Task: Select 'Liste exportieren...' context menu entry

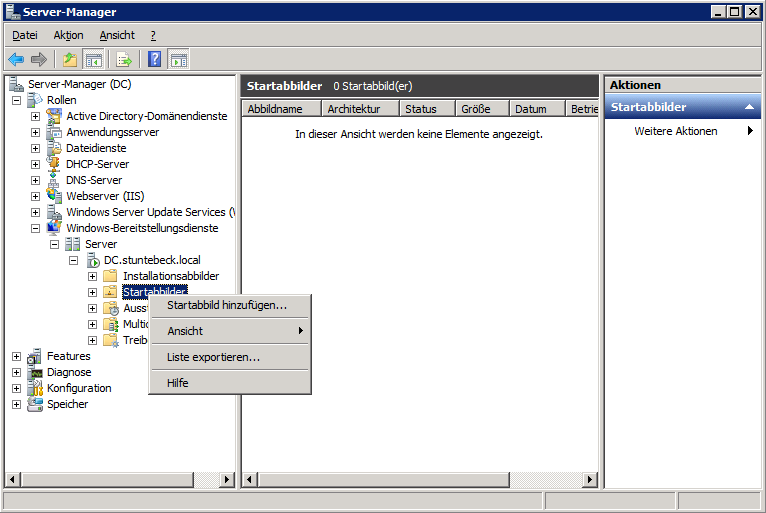Action: tap(213, 357)
